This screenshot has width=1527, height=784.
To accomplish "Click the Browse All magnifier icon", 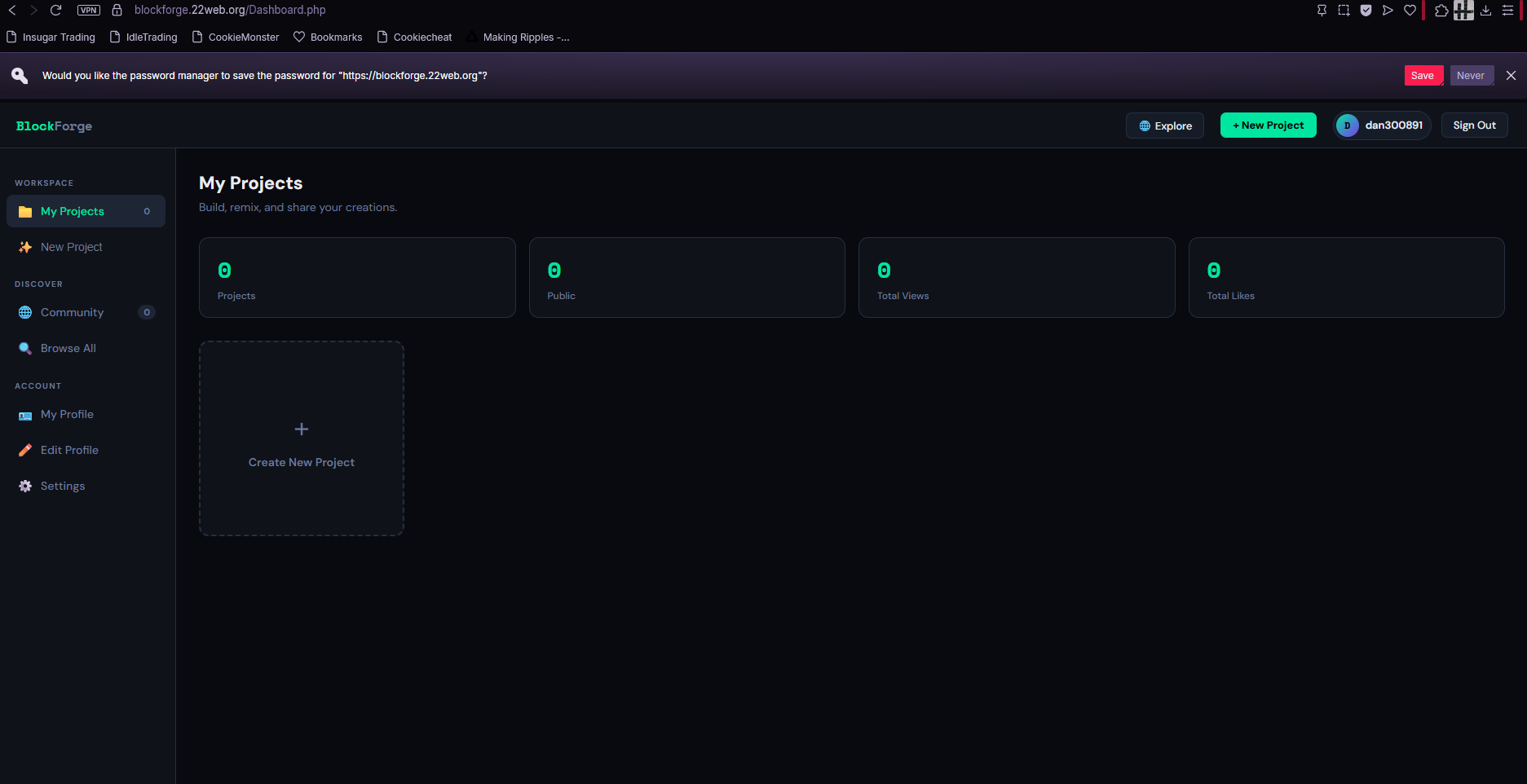I will 25,348.
